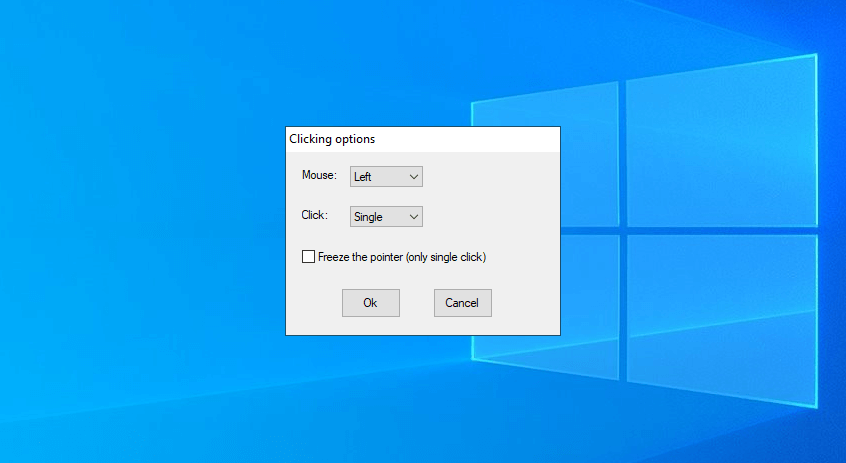Click the Mouse: label
Screen dimensions: 846x463
coord(319,175)
